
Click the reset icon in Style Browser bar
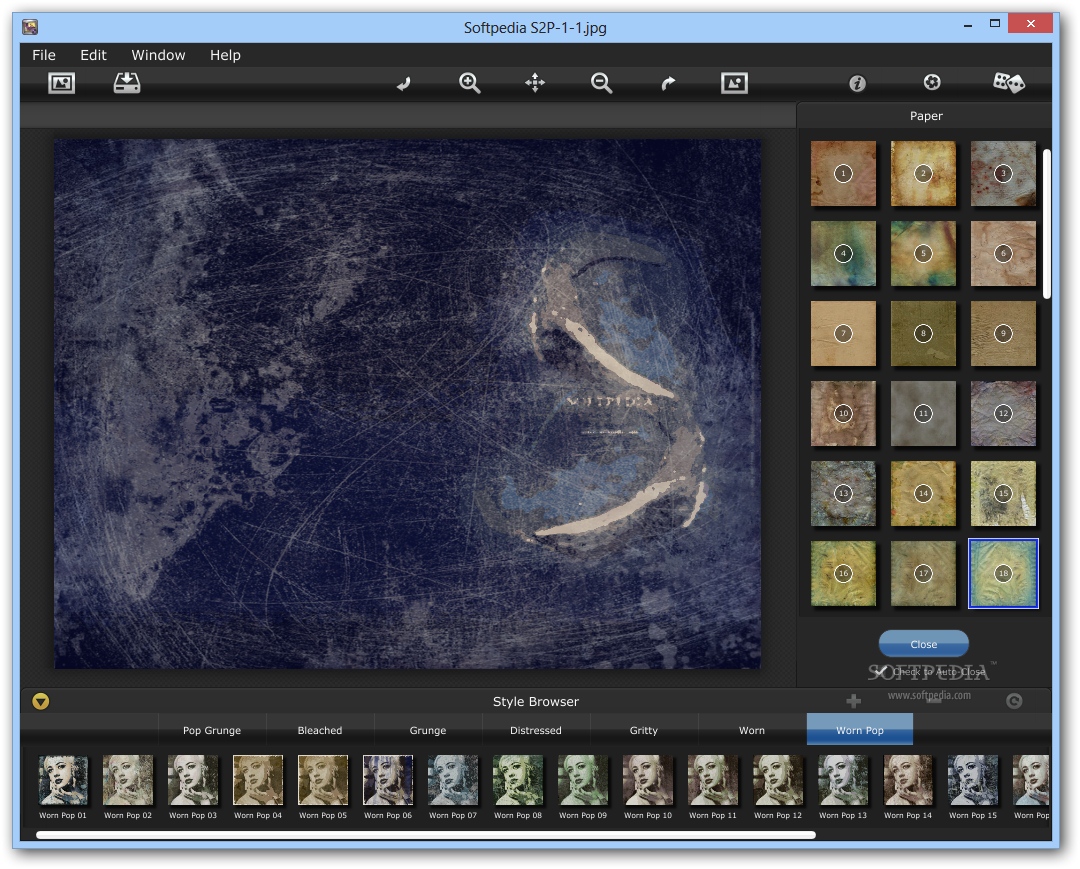(x=1014, y=701)
